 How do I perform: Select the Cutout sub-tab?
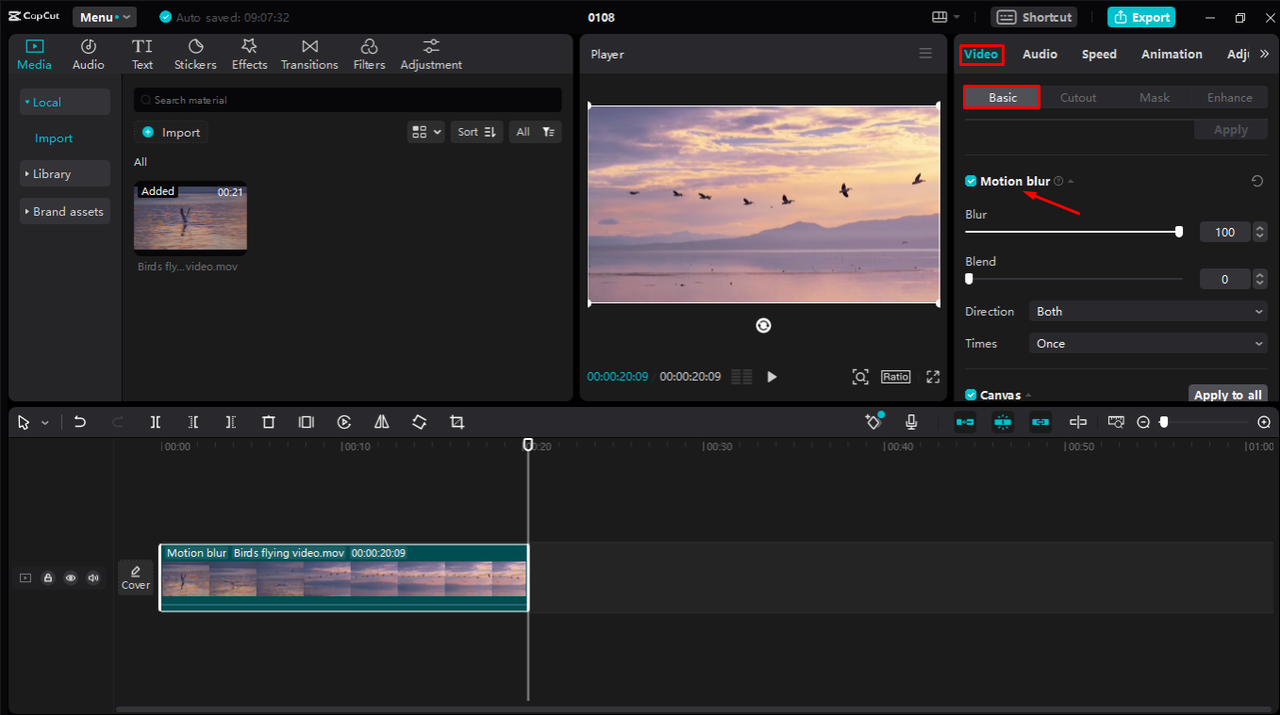point(1078,98)
